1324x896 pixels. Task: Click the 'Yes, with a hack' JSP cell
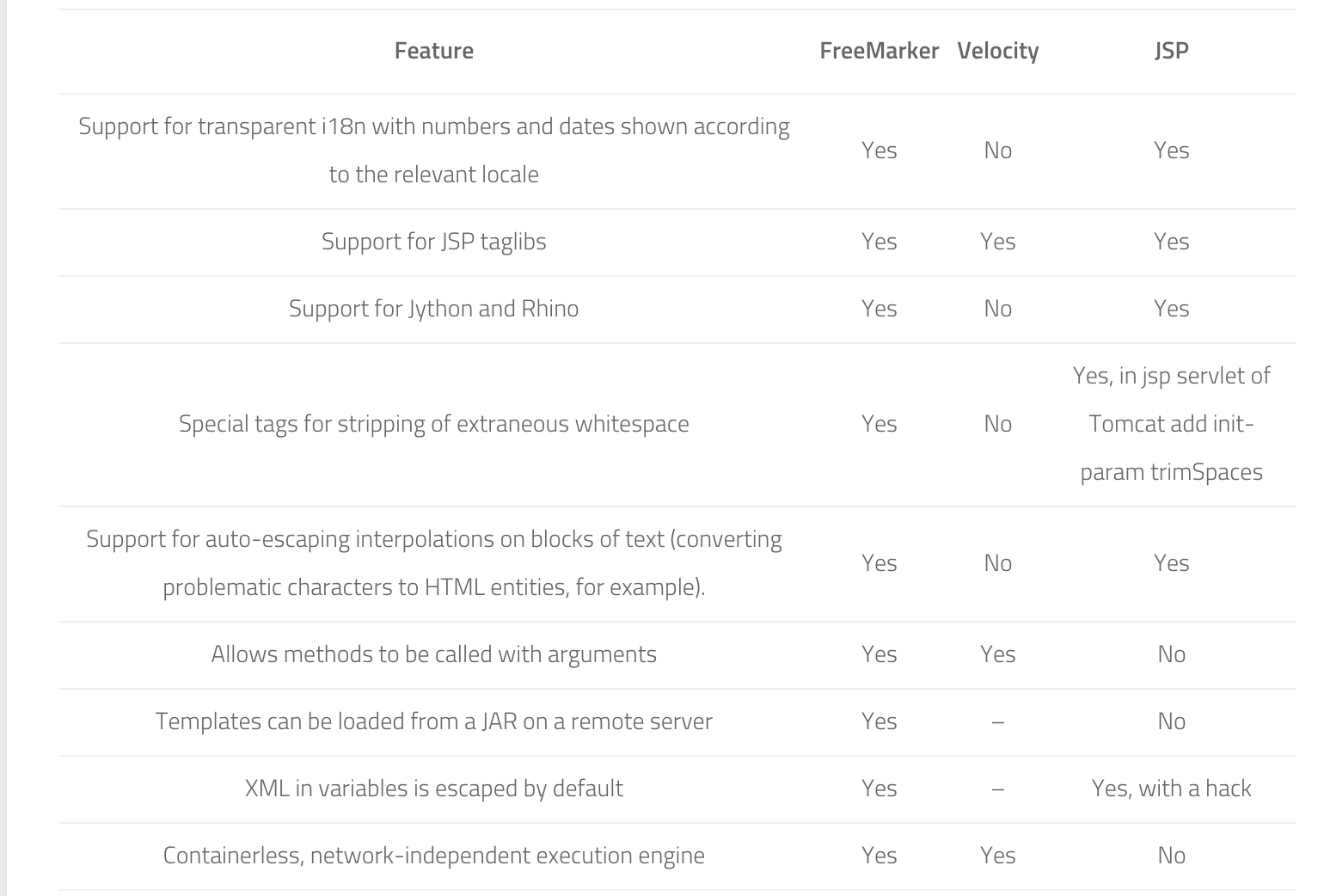1171,789
